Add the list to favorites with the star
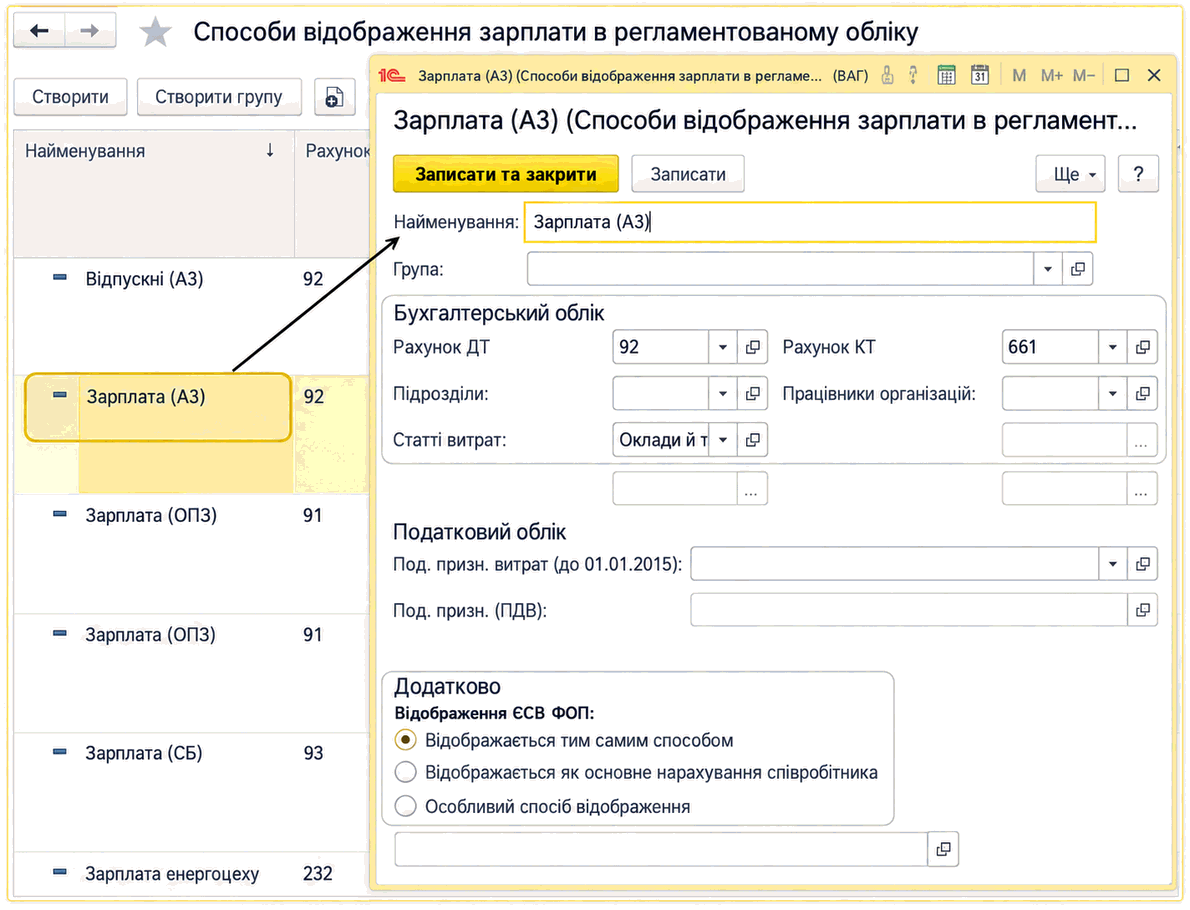1190x910 pixels. tap(156, 32)
